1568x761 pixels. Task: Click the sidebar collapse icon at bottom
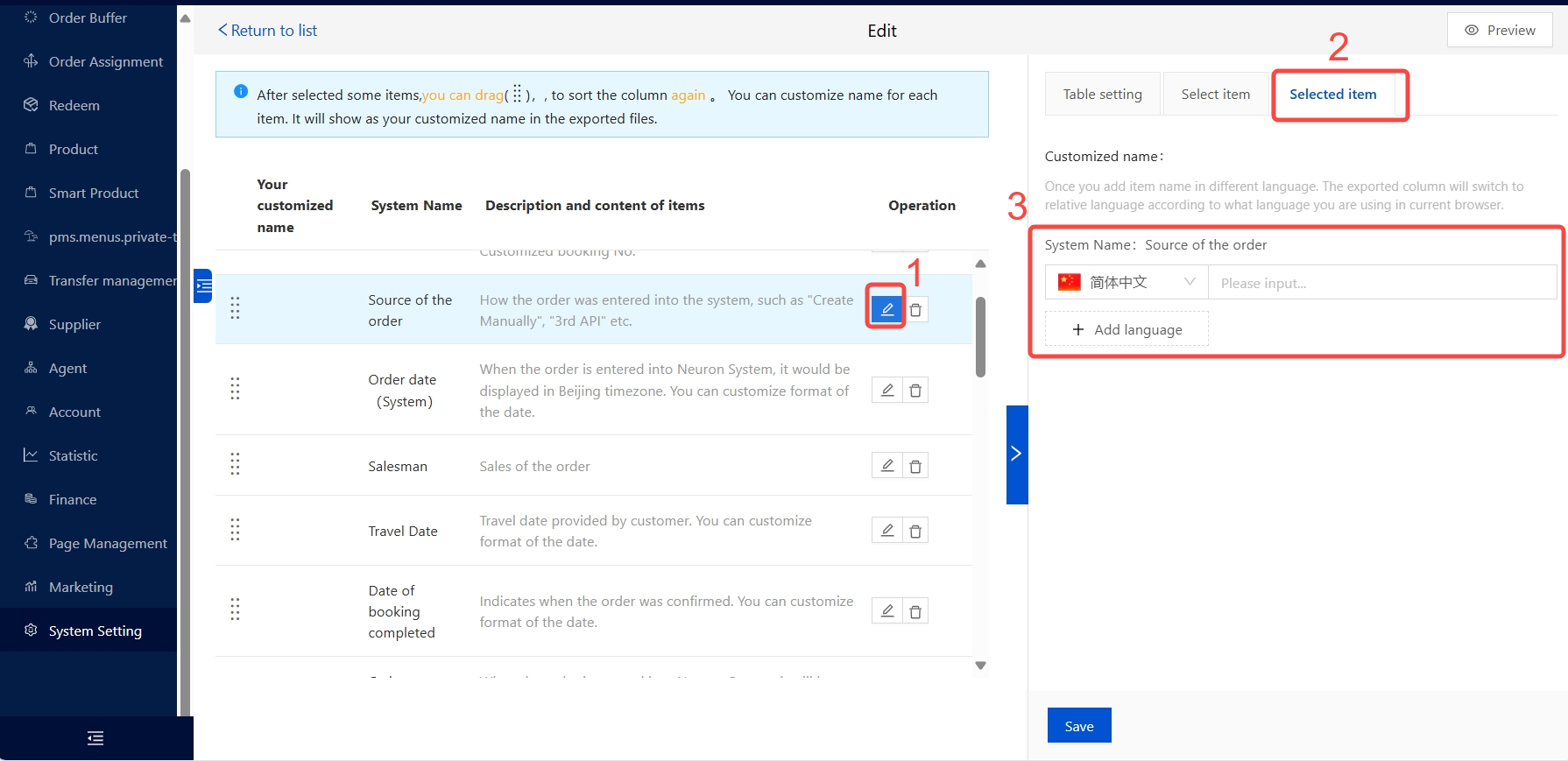coord(95,738)
